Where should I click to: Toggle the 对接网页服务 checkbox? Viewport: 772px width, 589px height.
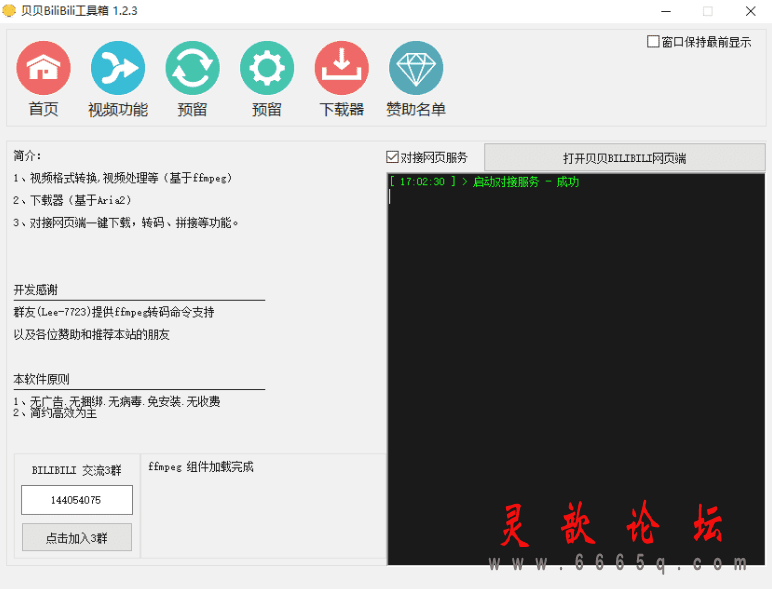tap(392, 157)
